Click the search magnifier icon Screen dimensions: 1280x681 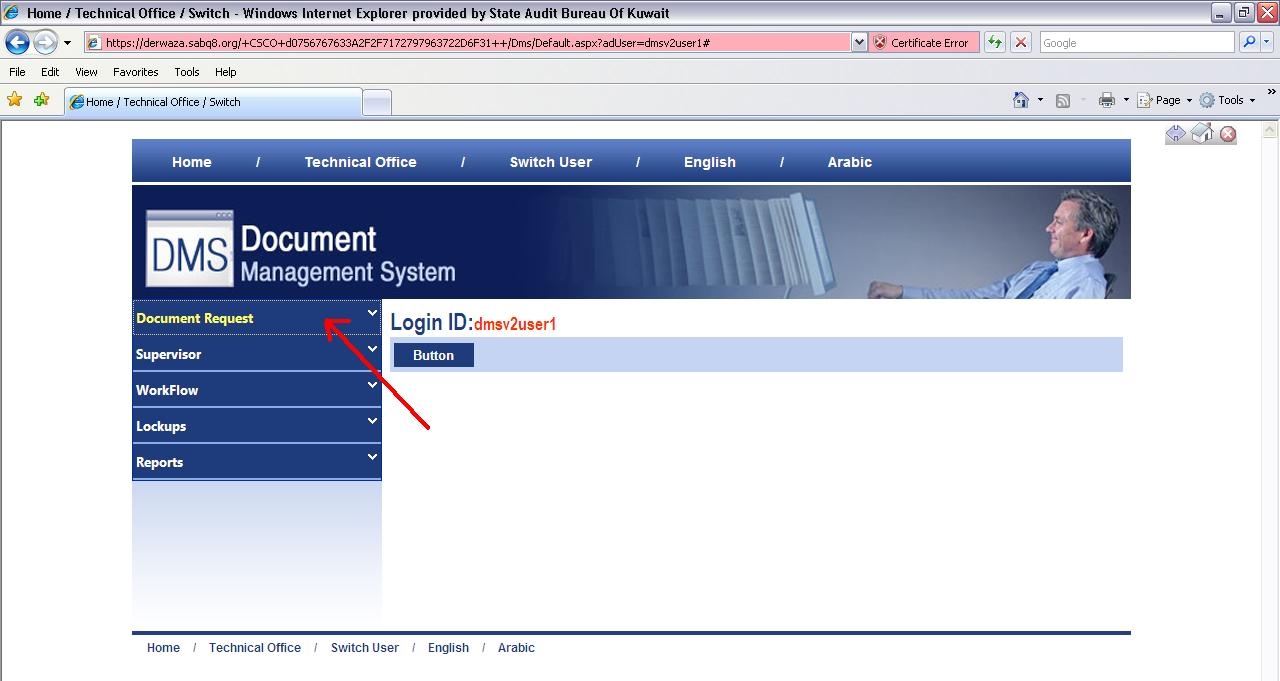click(x=1248, y=43)
